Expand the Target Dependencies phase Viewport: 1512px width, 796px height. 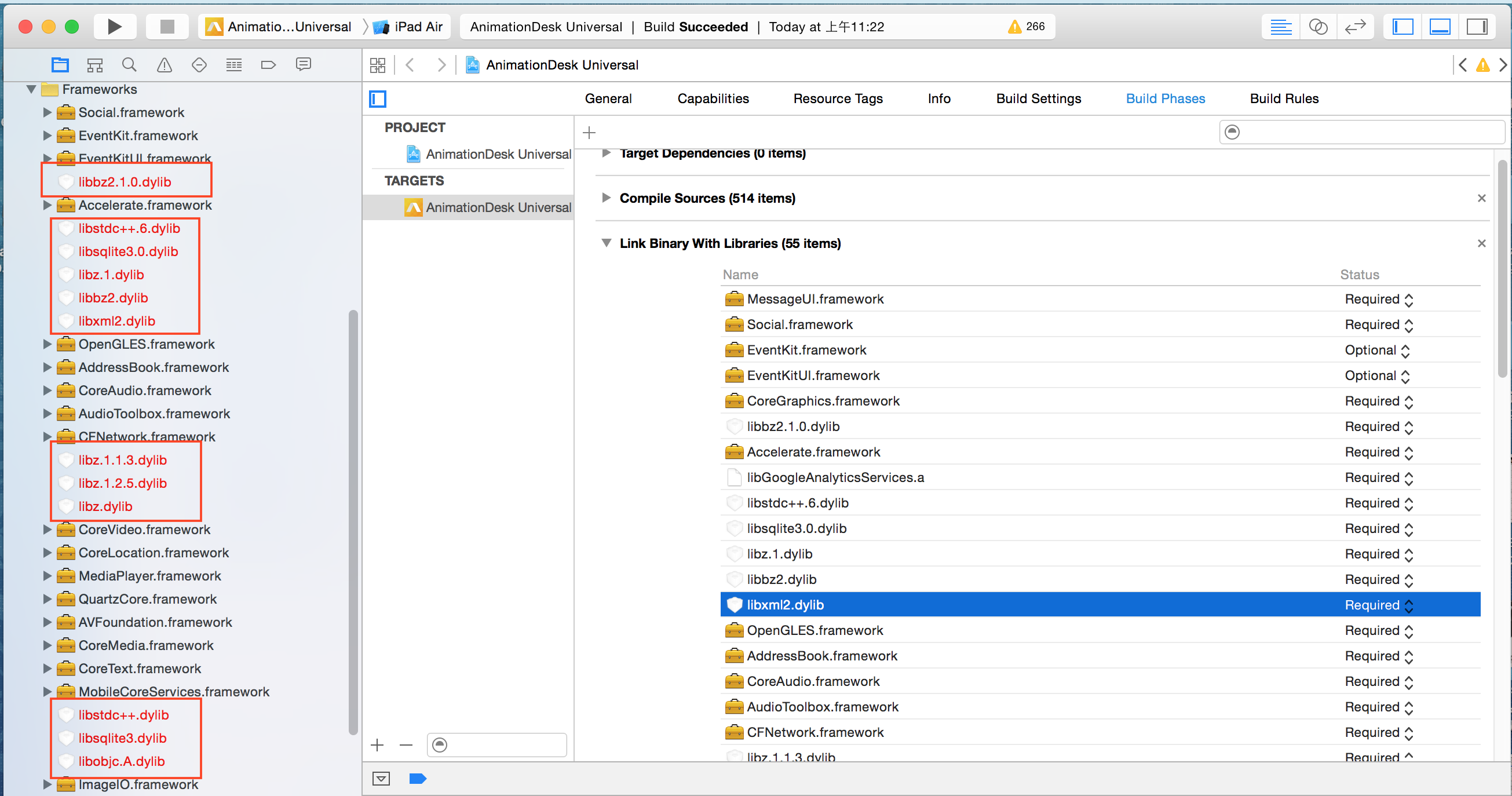[607, 153]
